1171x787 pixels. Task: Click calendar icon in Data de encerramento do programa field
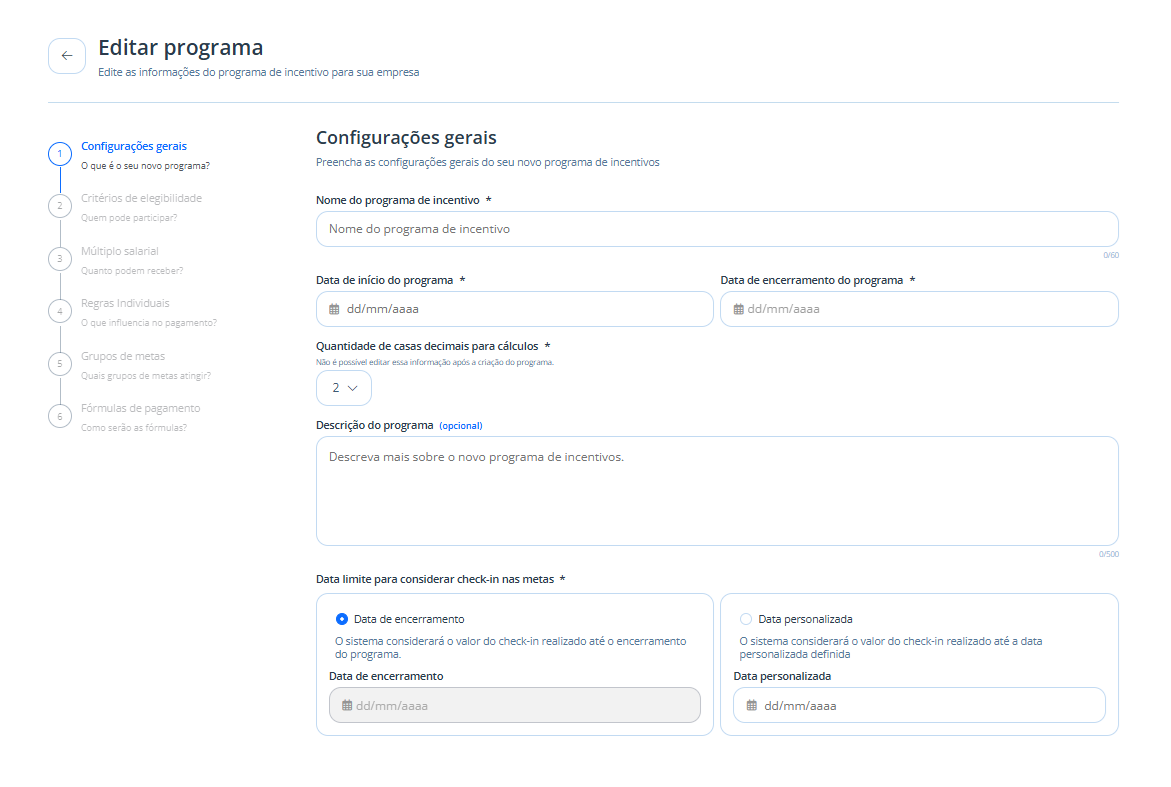739,309
